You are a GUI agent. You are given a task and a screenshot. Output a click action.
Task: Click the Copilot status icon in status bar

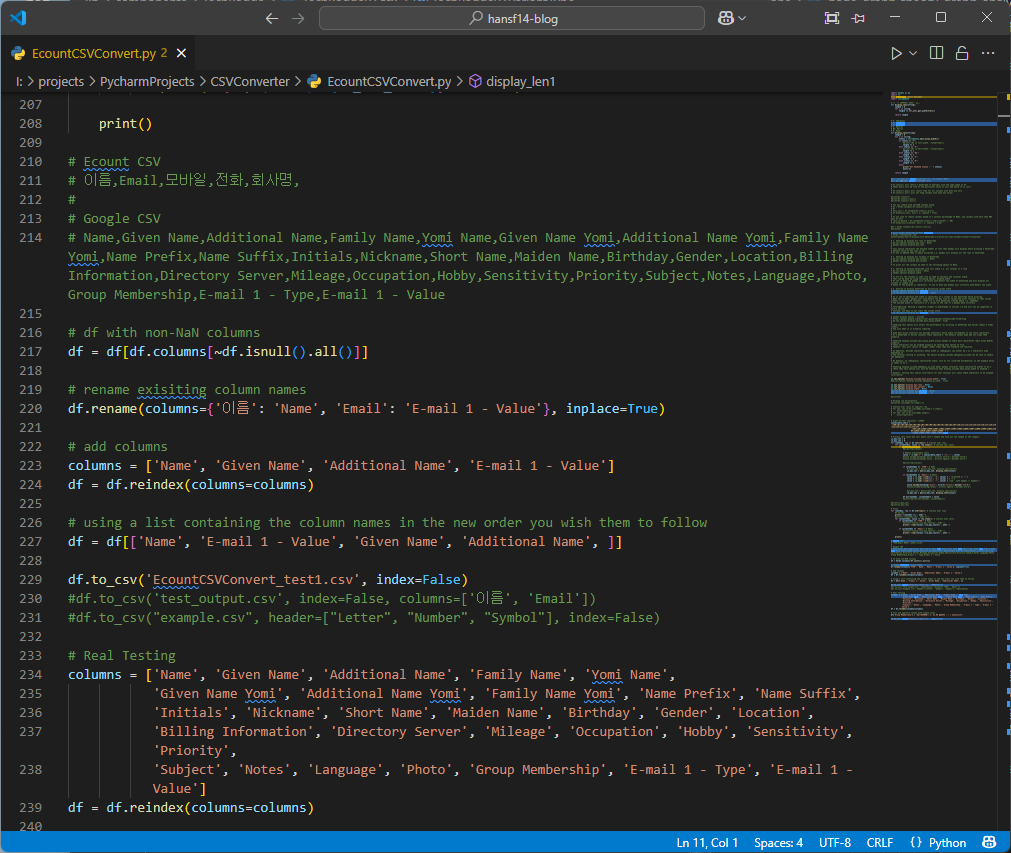pos(989,842)
